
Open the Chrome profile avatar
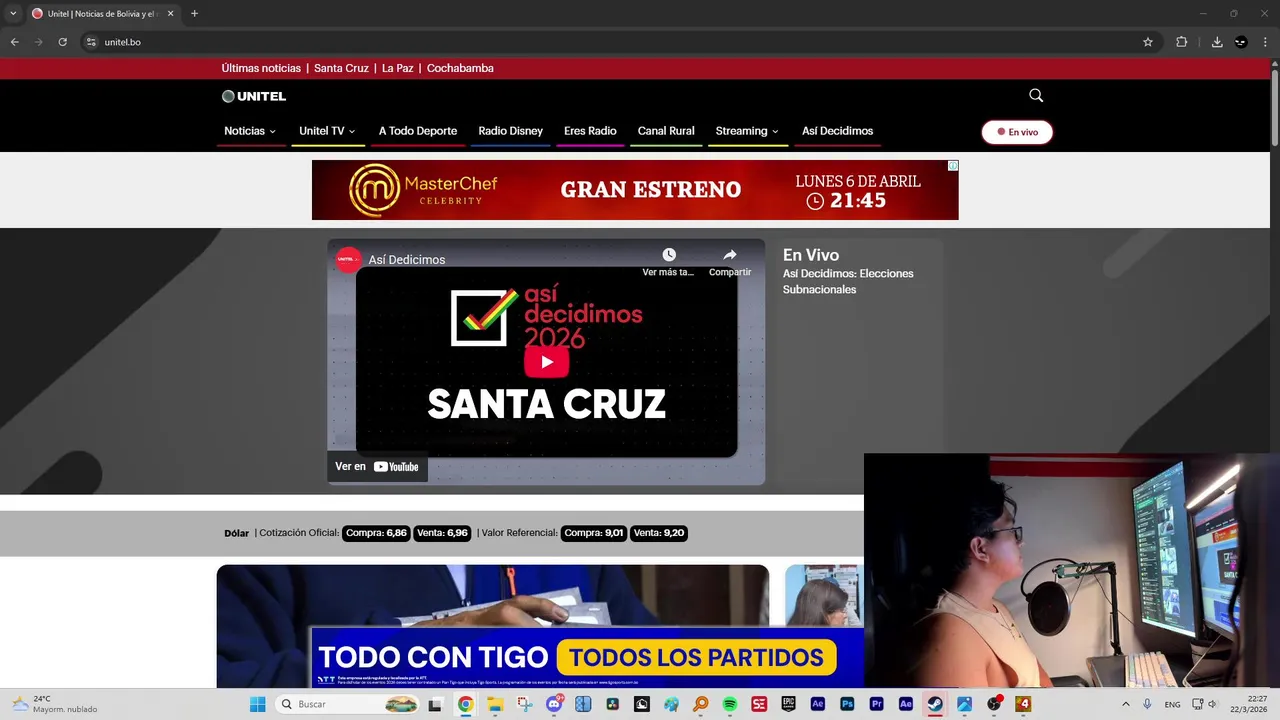coord(1241,42)
